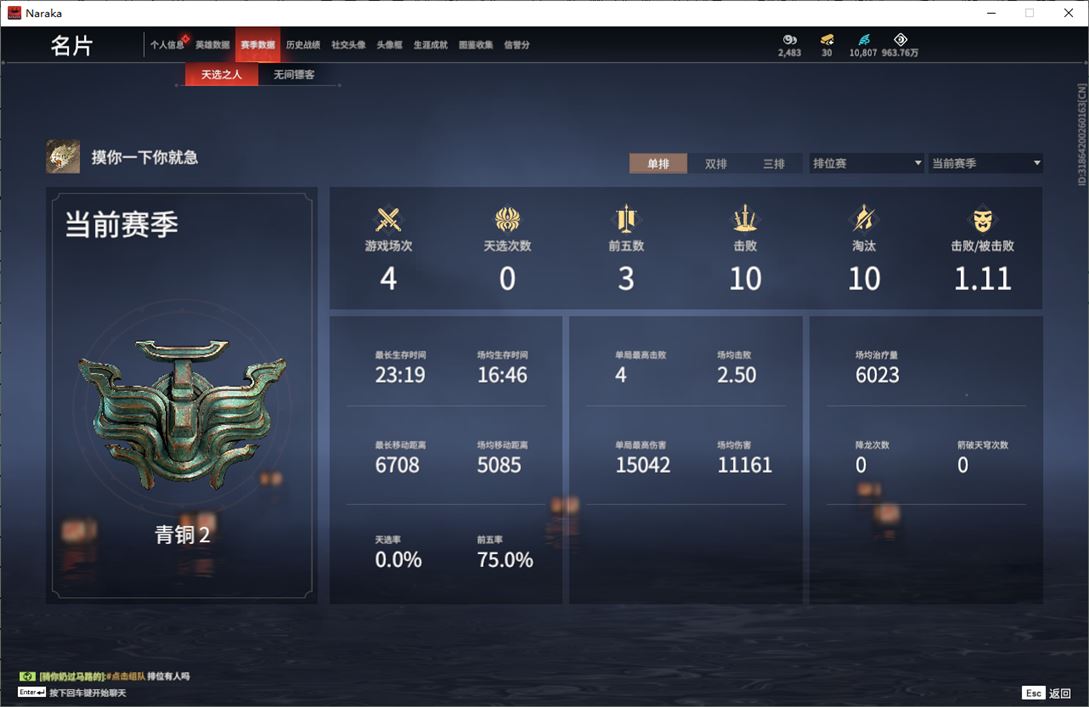Click the currency icon above 2,483

(790, 40)
